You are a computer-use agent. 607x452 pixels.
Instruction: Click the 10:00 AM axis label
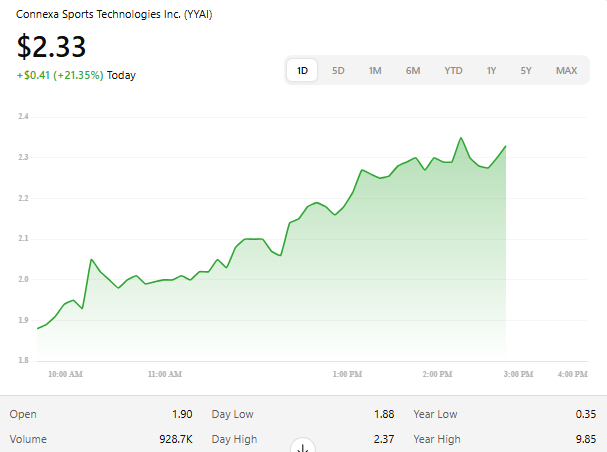65,374
